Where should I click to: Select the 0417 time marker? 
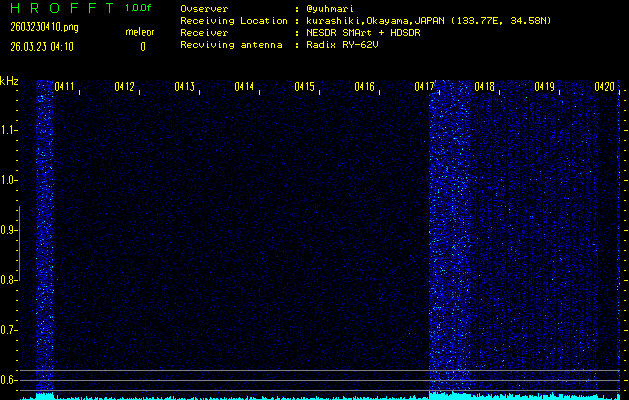coord(425,87)
